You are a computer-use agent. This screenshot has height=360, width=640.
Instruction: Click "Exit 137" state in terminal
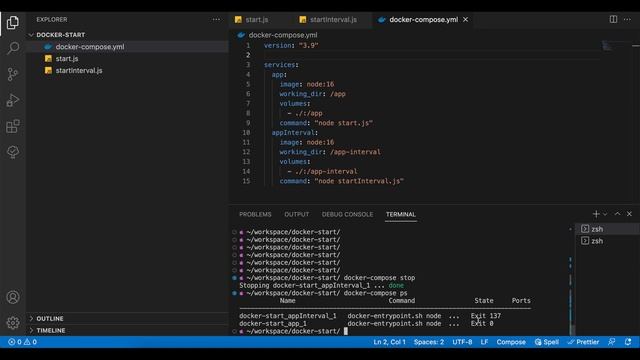click(486, 316)
